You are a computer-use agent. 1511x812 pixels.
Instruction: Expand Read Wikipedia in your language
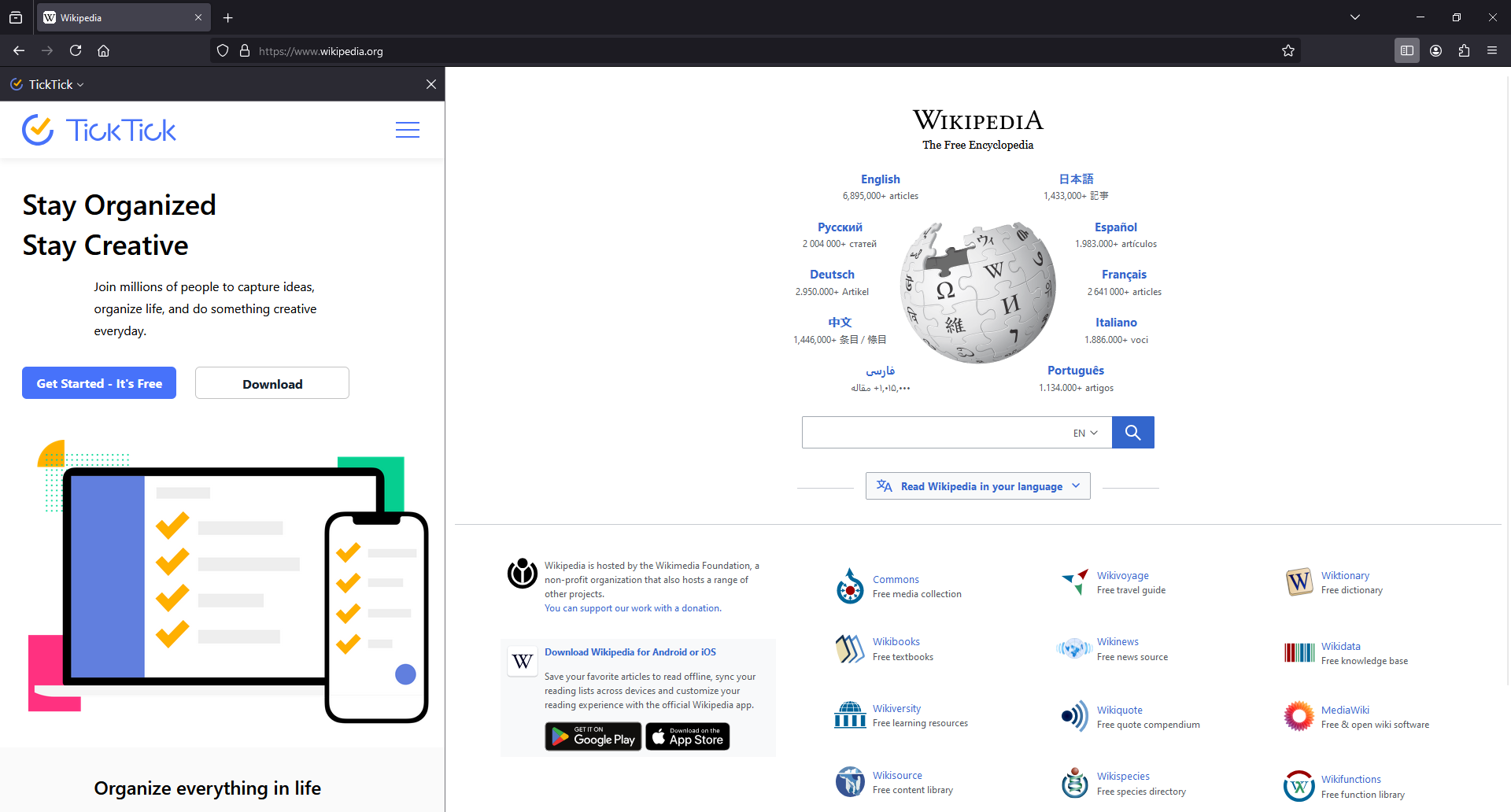click(x=978, y=486)
